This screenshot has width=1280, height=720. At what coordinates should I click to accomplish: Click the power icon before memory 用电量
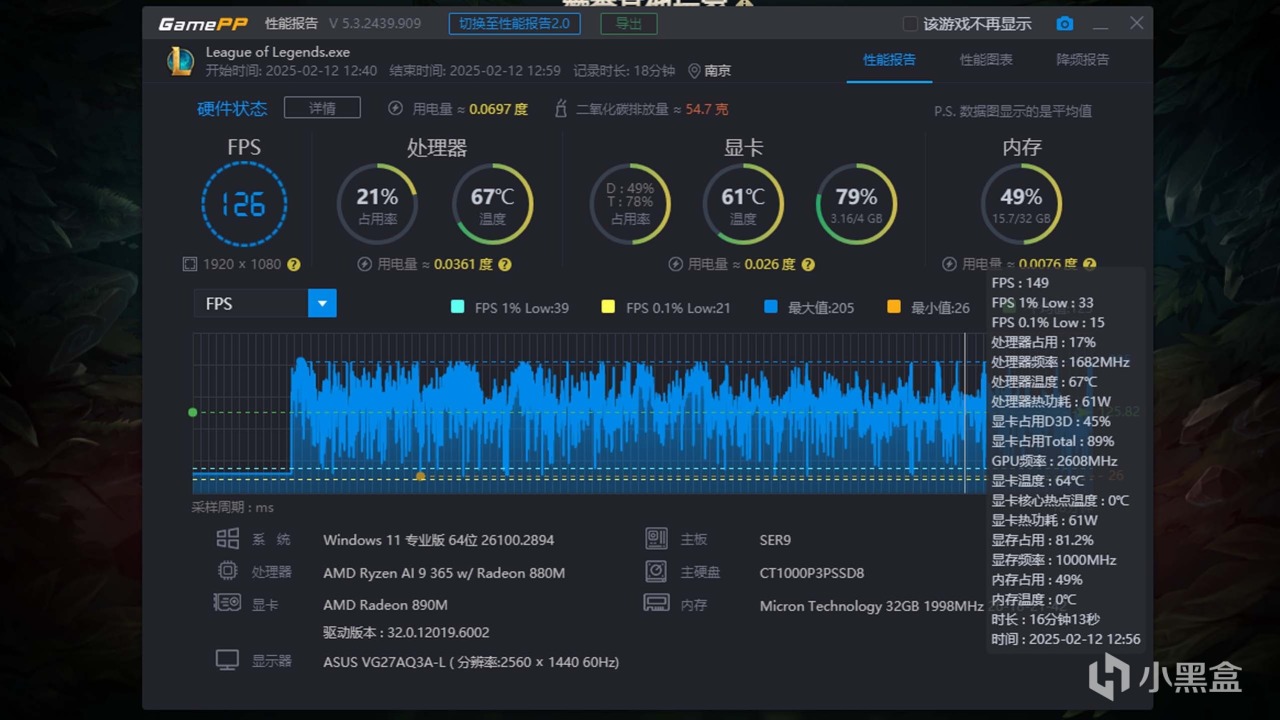tap(949, 265)
